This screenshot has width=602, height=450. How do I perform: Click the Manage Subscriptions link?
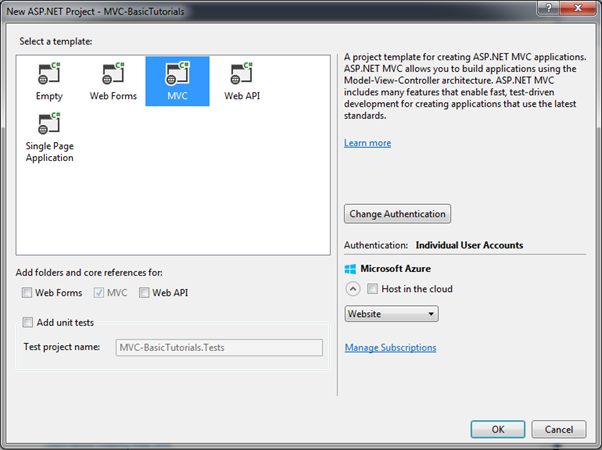(x=390, y=348)
